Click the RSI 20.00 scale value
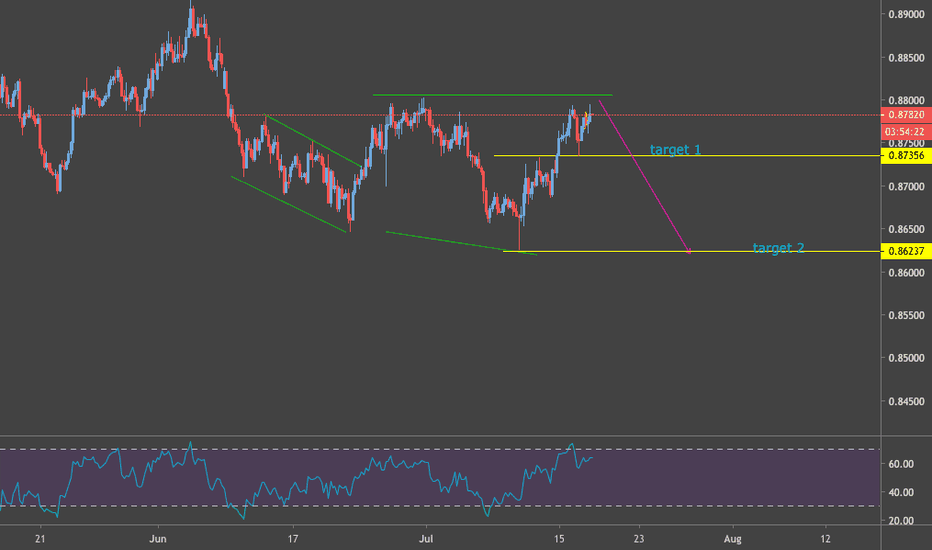The width and height of the screenshot is (932, 550). coord(901,521)
